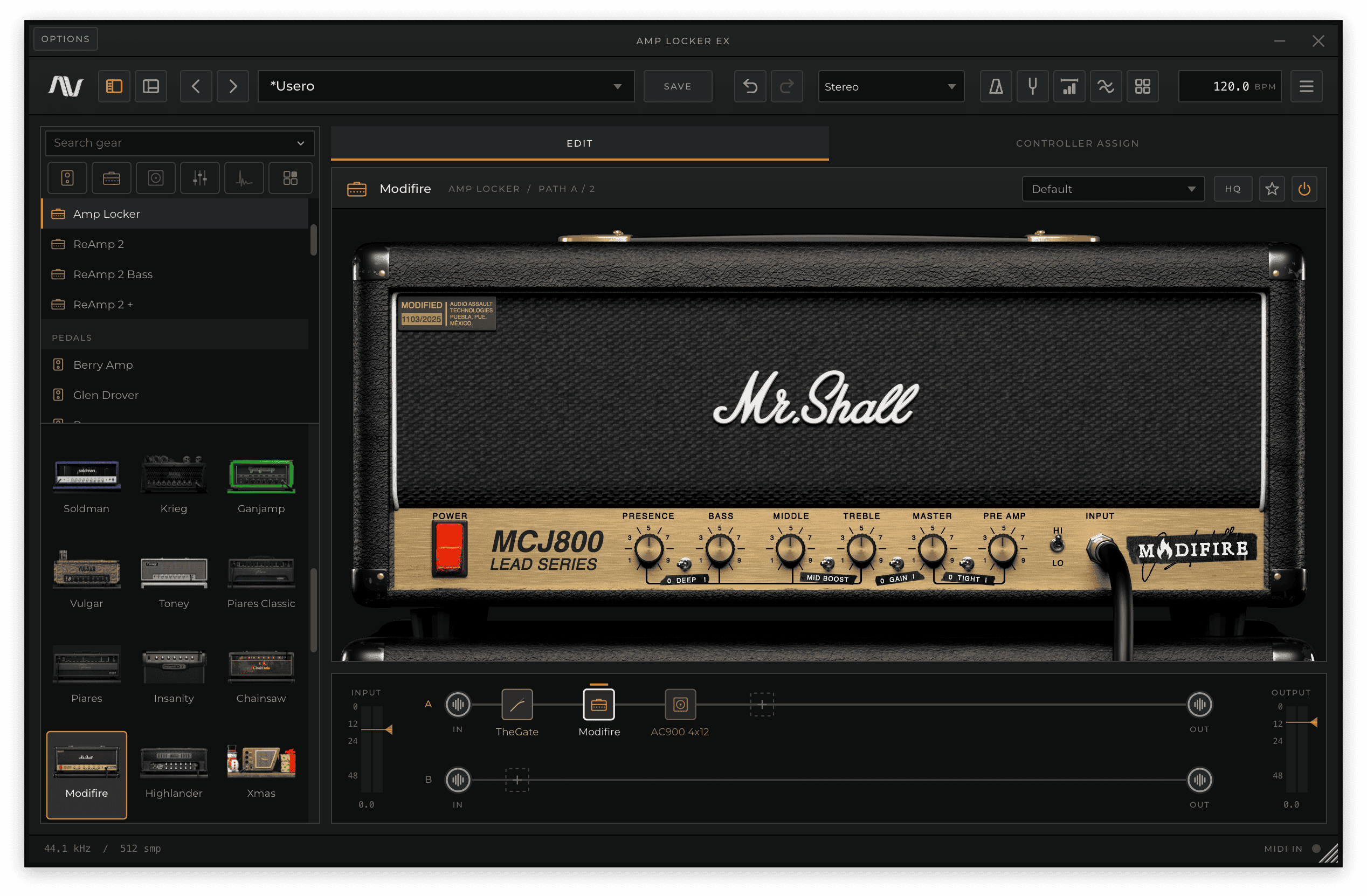
Task: Toggle the DEEP switch on amp
Action: pos(685,564)
